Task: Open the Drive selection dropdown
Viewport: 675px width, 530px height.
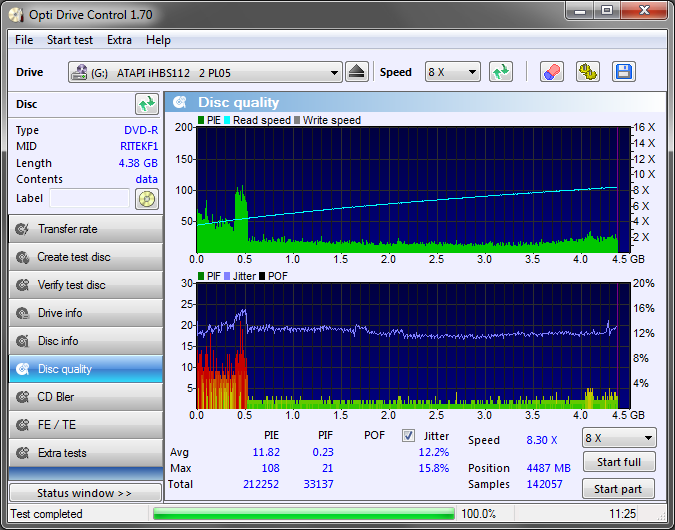Action: click(x=205, y=72)
